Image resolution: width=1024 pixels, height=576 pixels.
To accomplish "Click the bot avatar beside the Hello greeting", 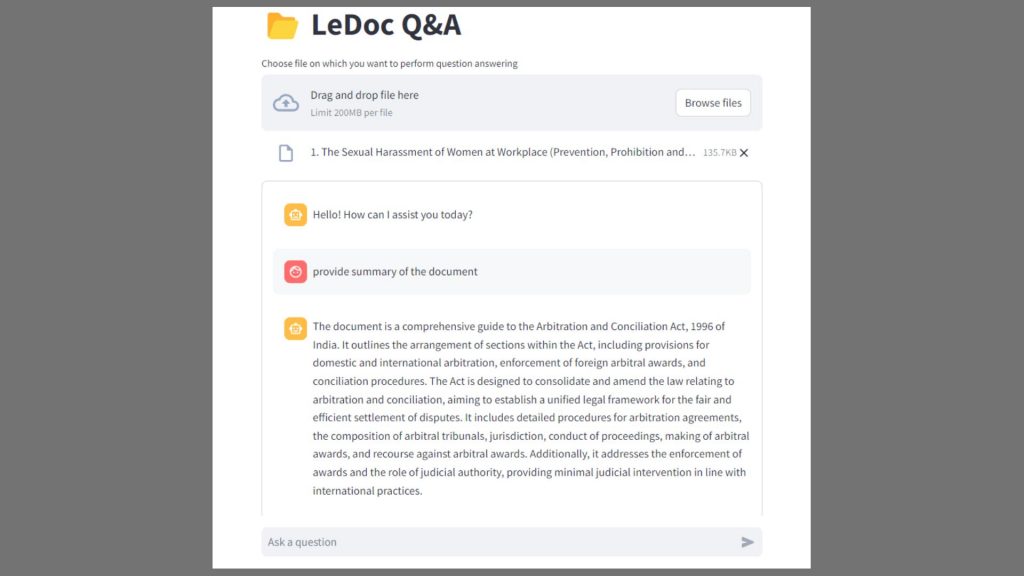I will coord(295,214).
